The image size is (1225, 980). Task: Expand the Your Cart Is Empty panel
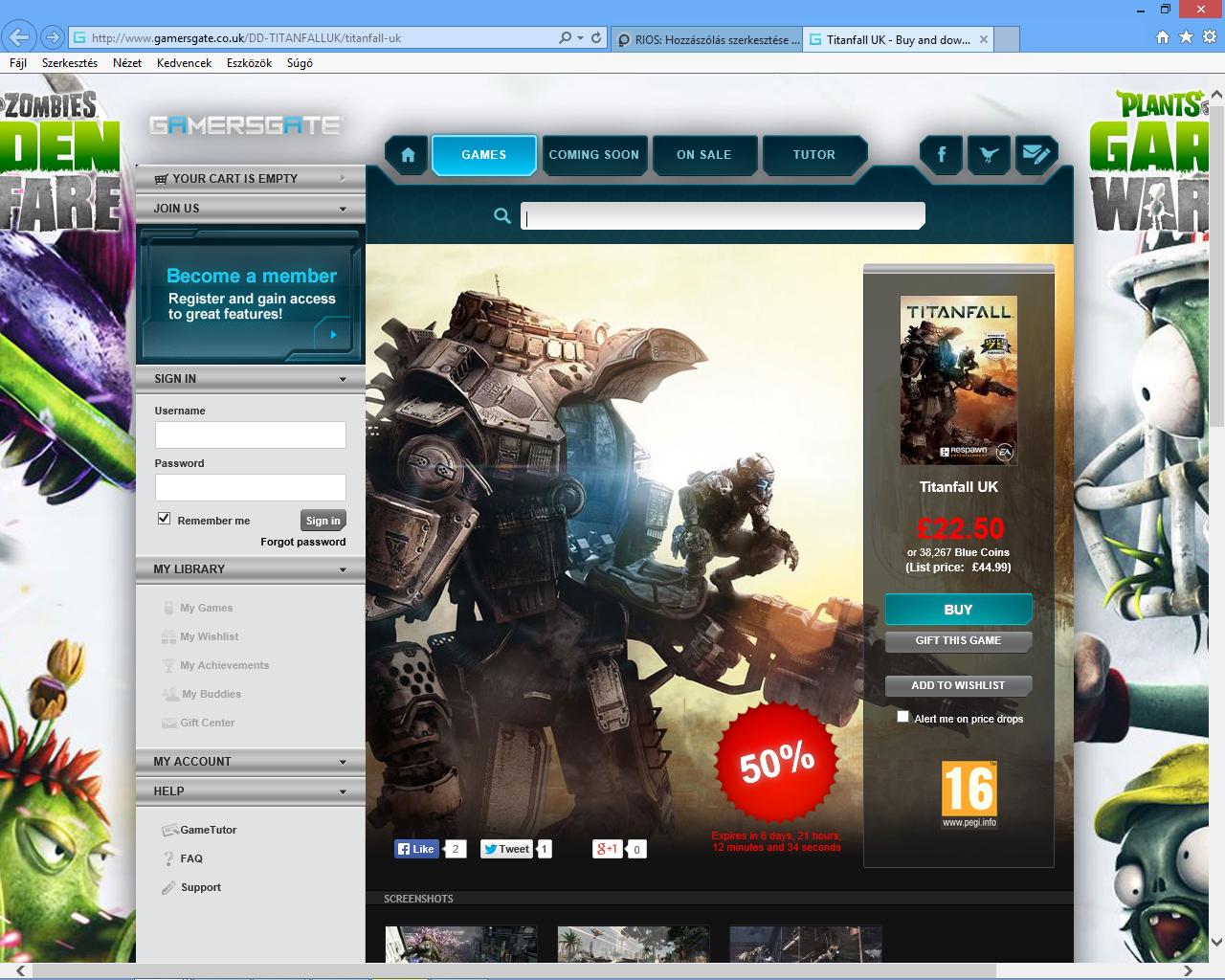click(x=344, y=179)
